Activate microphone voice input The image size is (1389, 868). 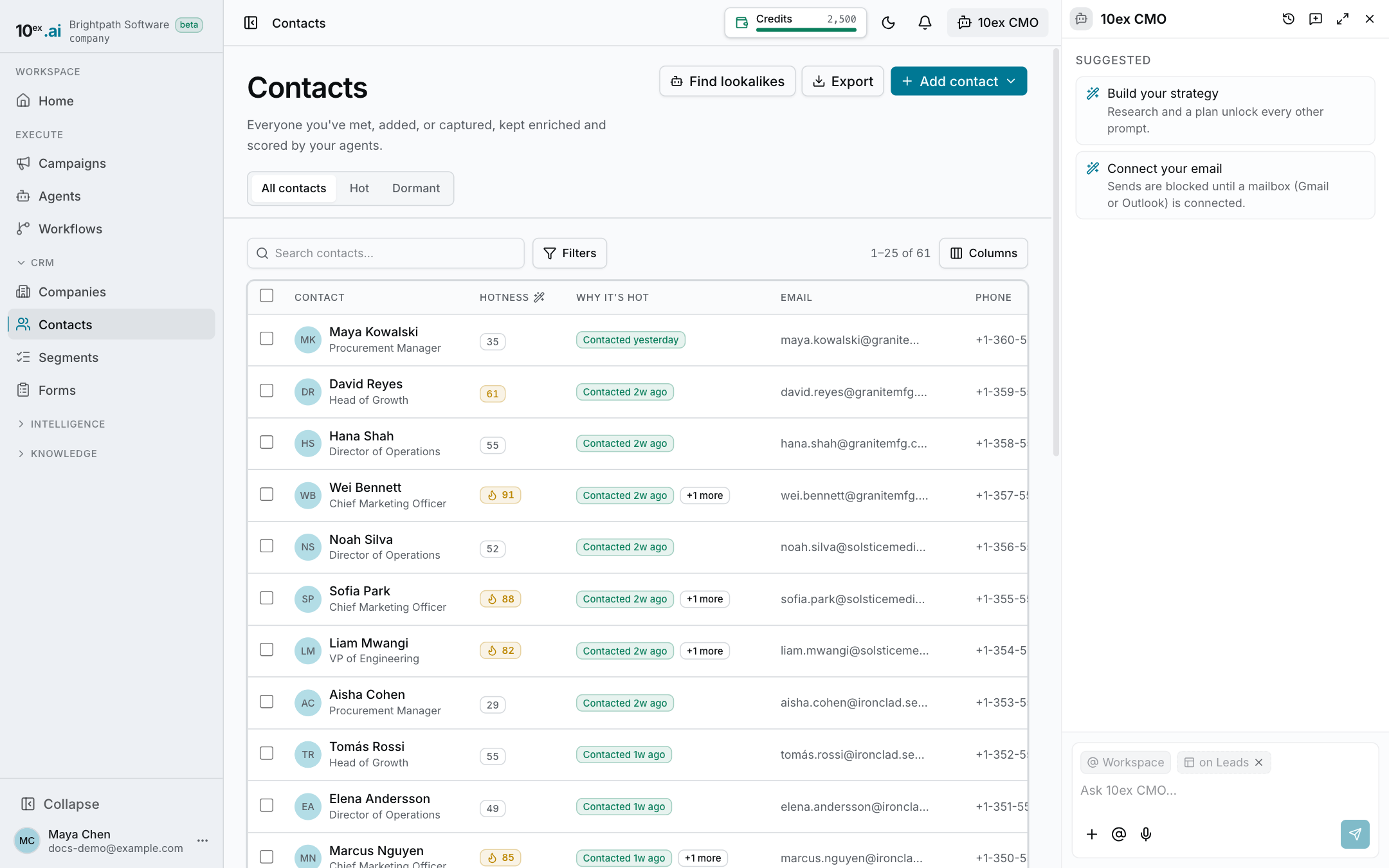(1146, 834)
